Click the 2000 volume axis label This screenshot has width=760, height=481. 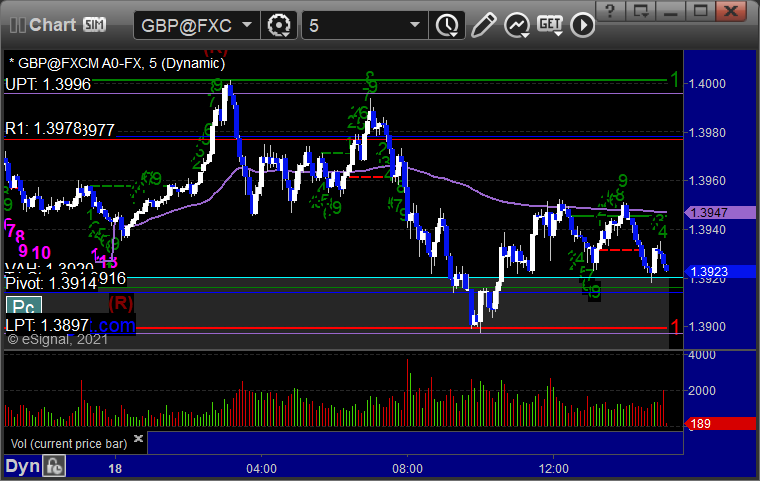pyautogui.click(x=702, y=391)
